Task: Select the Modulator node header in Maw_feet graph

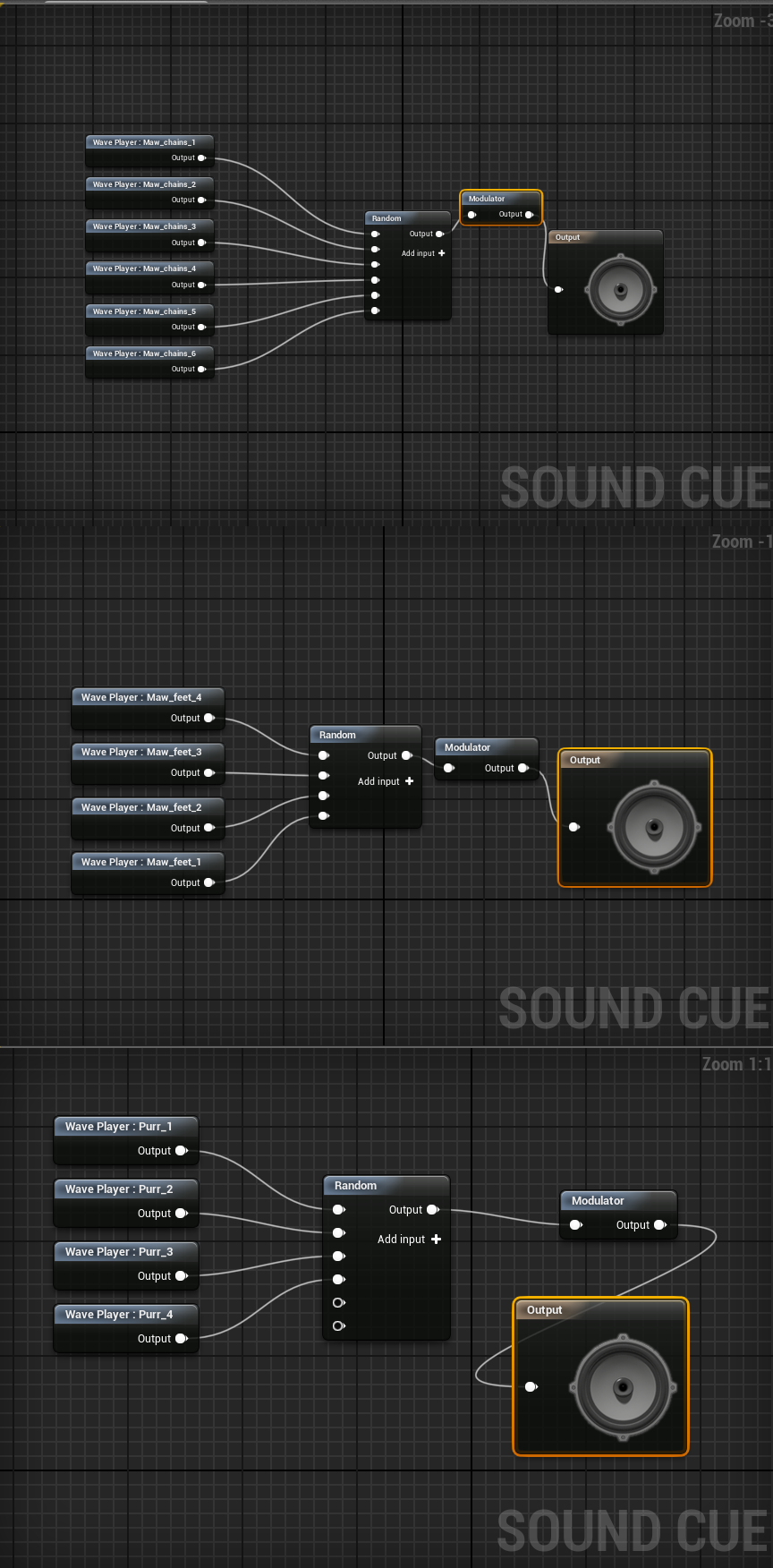Action: (x=485, y=747)
